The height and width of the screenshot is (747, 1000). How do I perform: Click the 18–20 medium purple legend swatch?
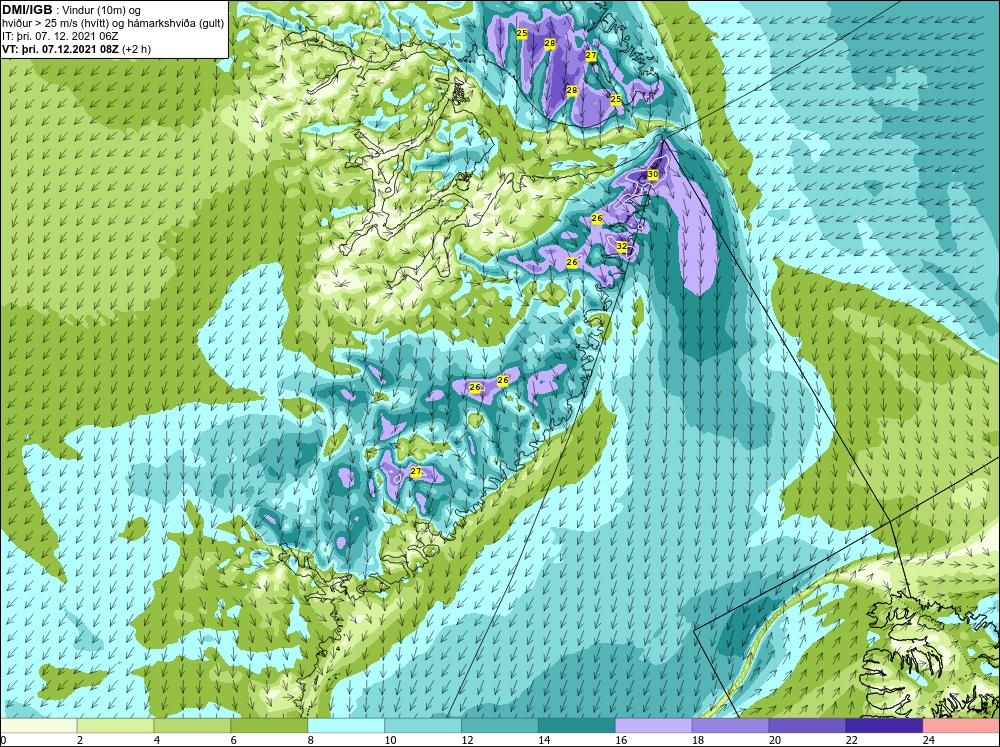[x=730, y=726]
